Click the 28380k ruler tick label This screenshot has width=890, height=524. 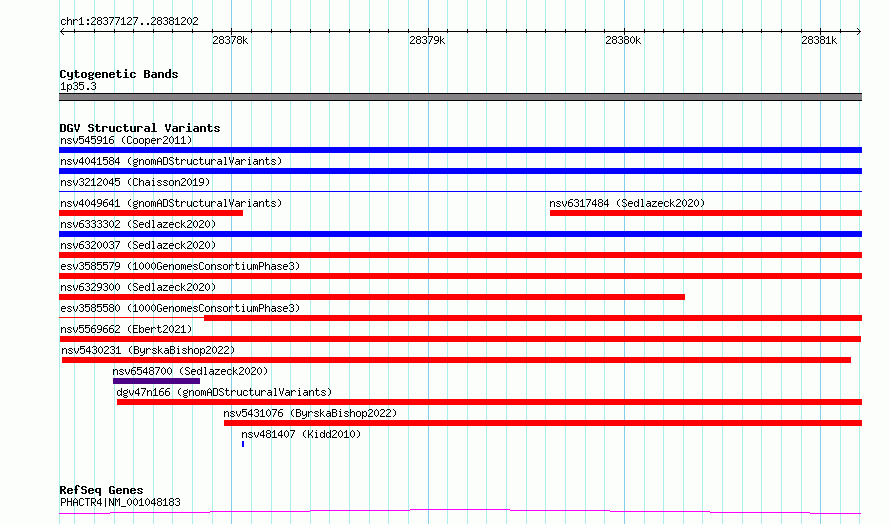tap(623, 40)
